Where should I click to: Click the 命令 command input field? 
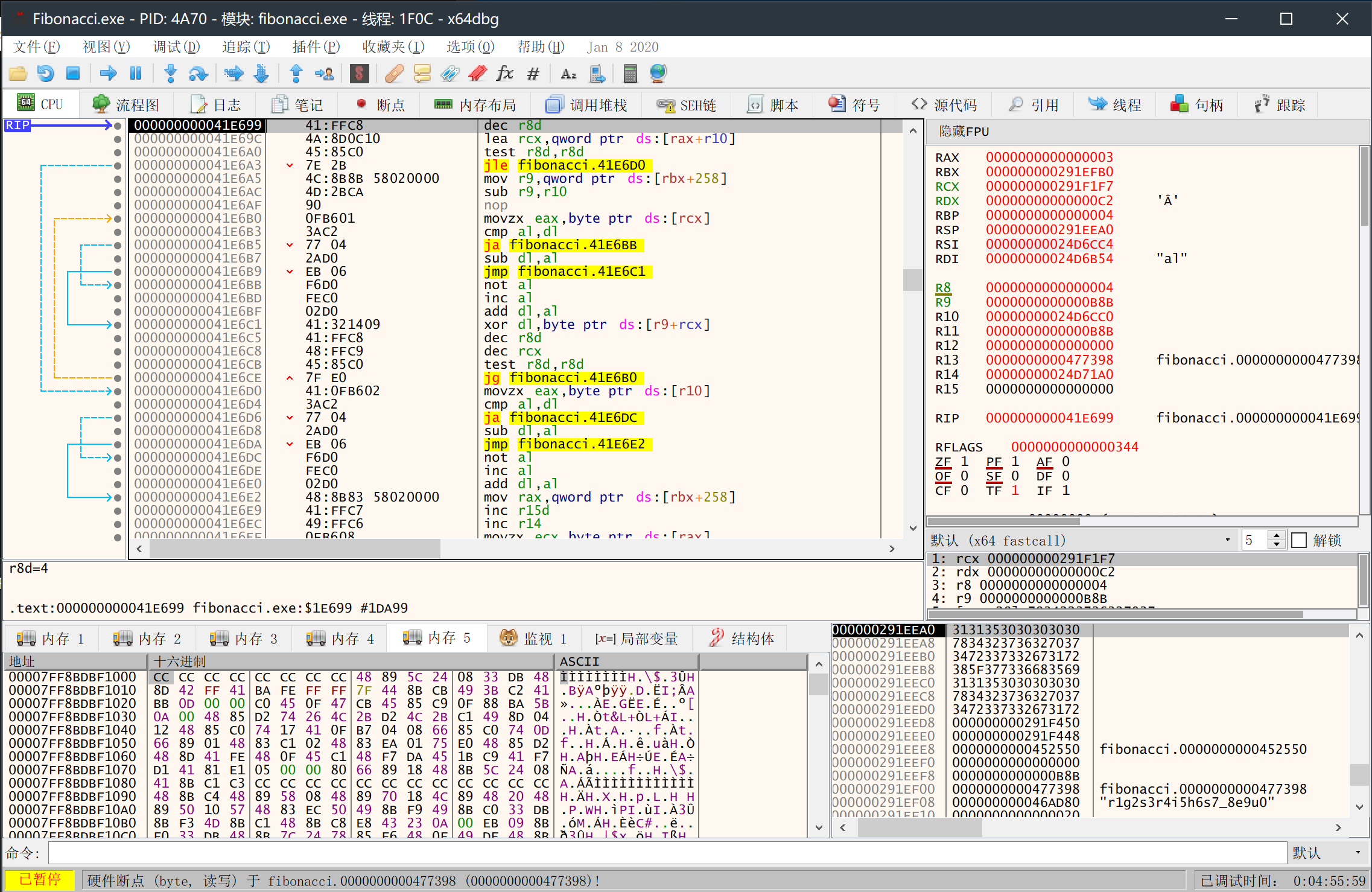pos(667,853)
